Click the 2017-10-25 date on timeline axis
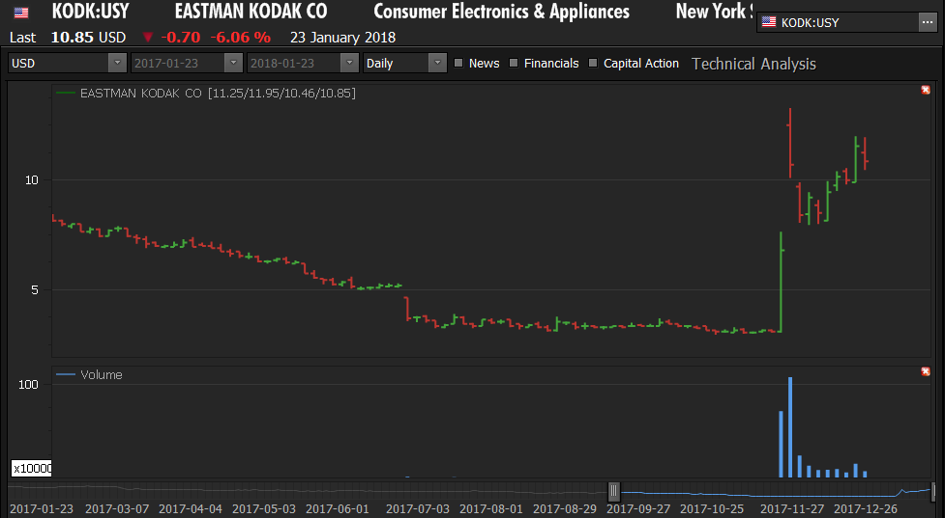This screenshot has height=518, width=945. click(x=712, y=509)
